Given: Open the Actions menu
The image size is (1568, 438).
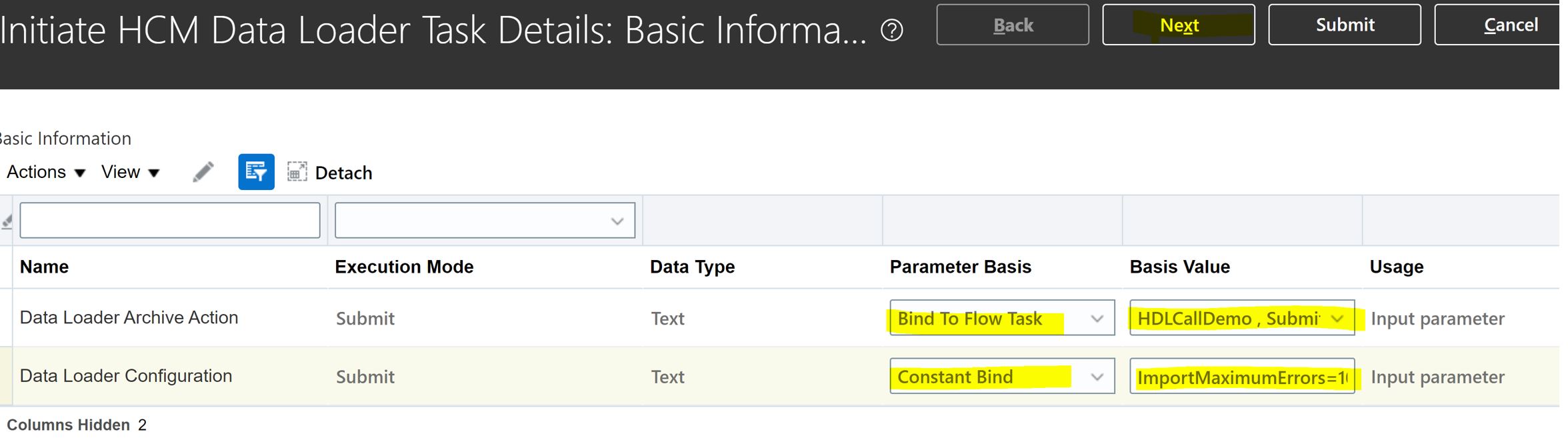Looking at the screenshot, I should pyautogui.click(x=46, y=172).
